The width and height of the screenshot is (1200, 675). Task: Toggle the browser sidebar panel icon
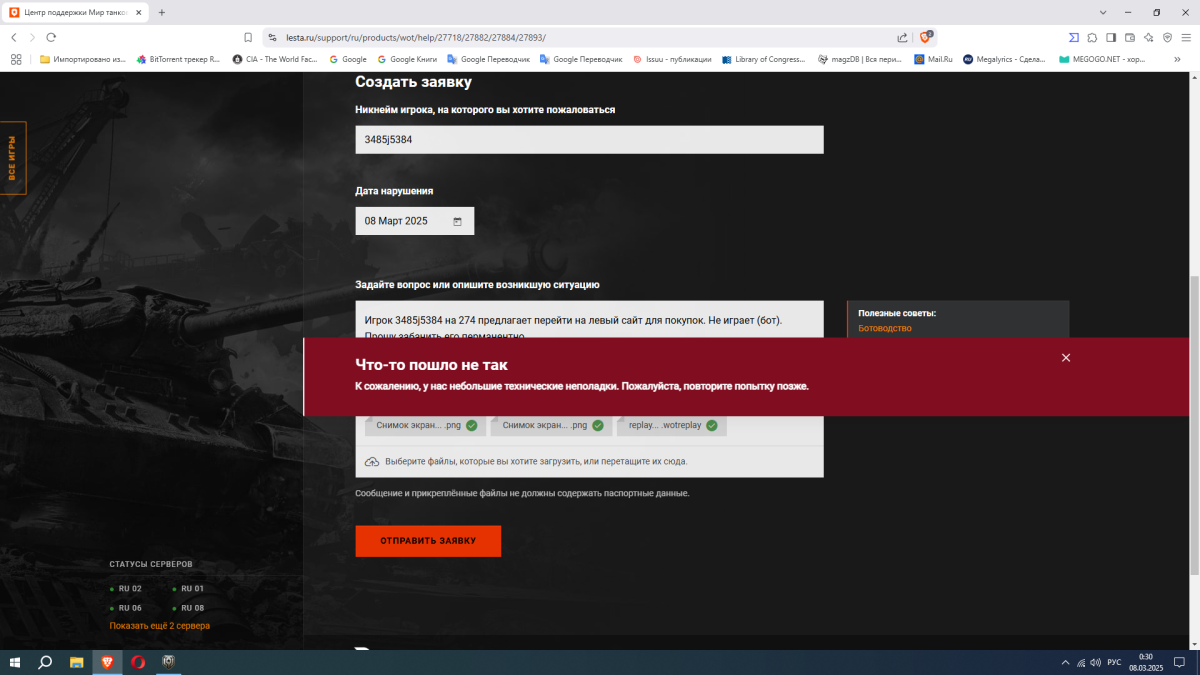[x=1111, y=37]
